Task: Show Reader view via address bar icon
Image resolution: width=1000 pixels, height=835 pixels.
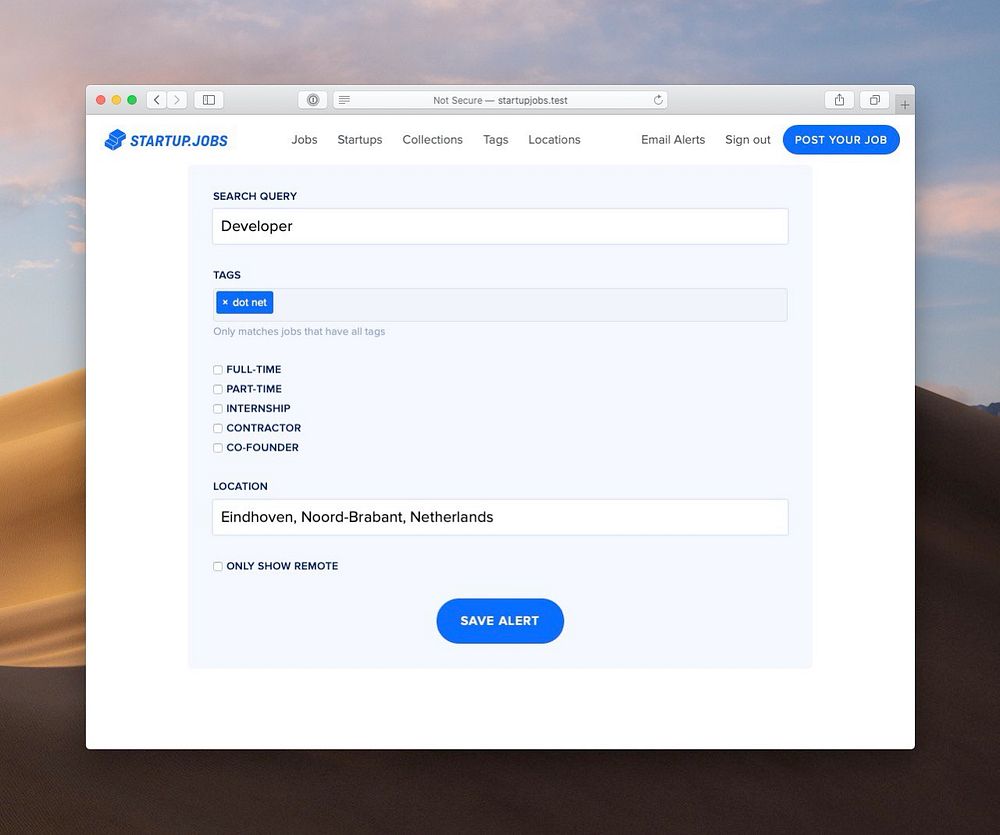Action: [x=344, y=100]
